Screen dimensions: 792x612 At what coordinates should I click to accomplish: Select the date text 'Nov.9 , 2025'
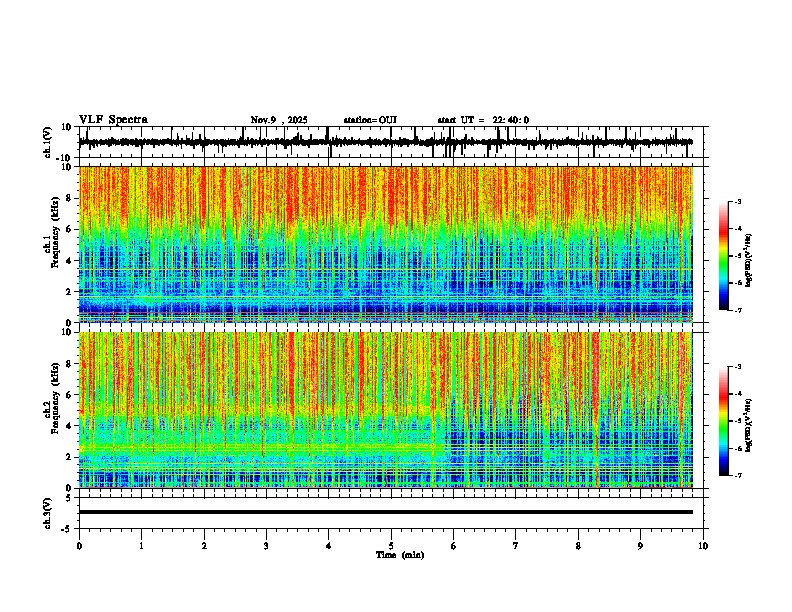[x=279, y=120]
